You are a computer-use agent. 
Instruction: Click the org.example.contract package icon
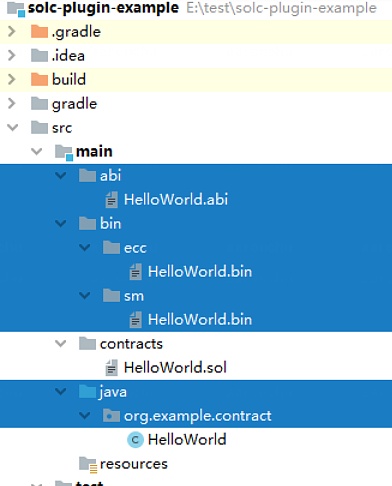click(111, 416)
